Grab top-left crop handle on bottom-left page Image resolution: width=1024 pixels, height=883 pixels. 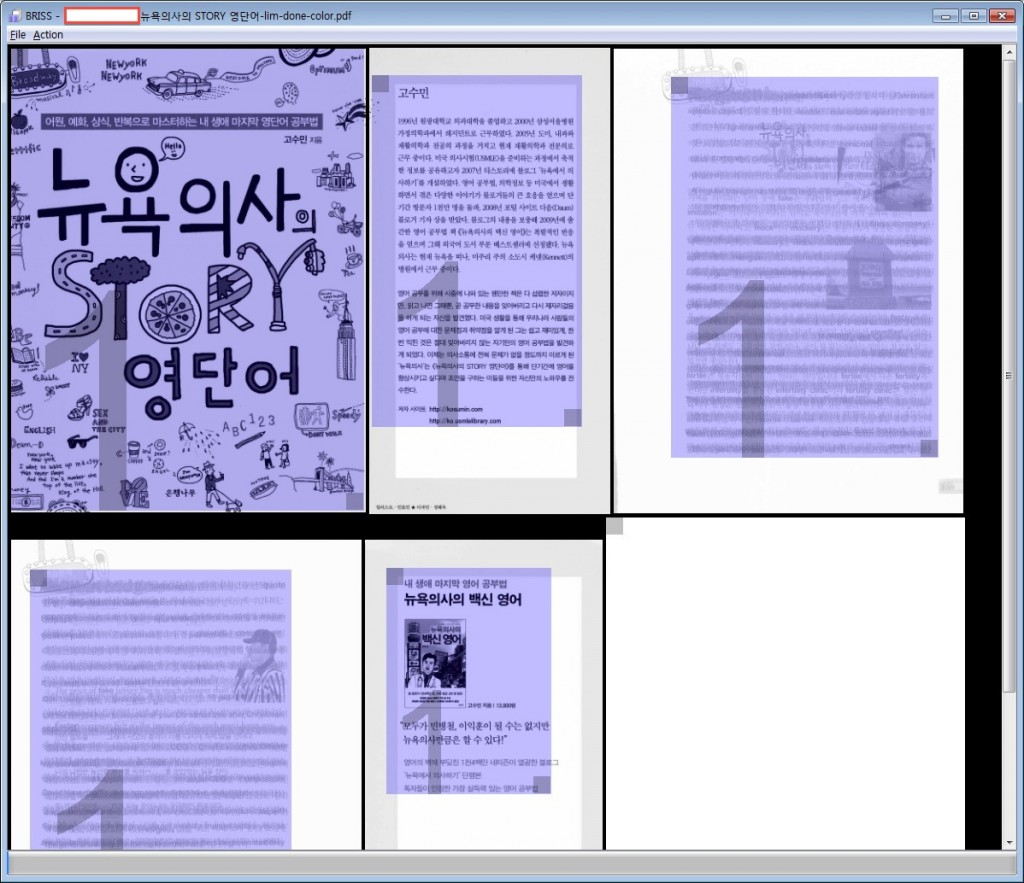coord(39,578)
